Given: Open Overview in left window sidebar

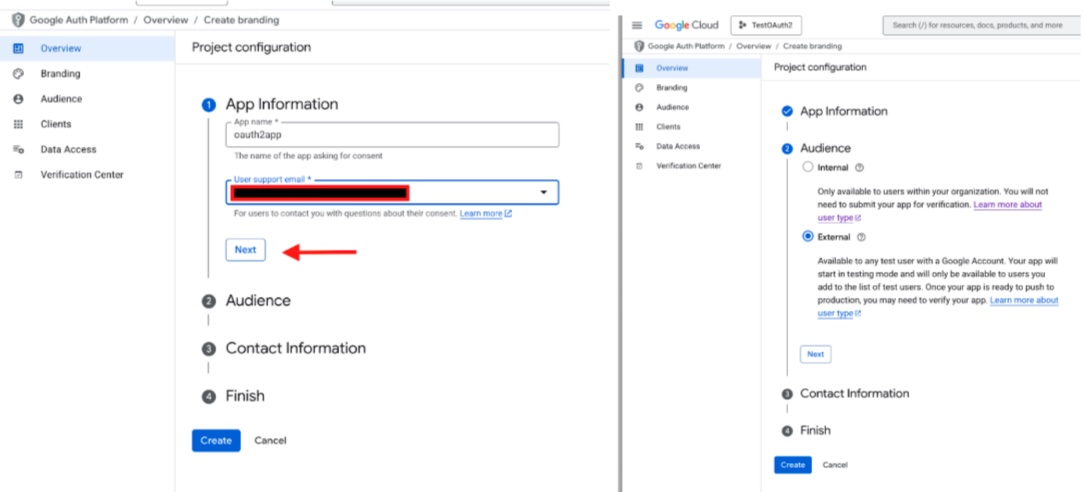Looking at the screenshot, I should (x=87, y=48).
